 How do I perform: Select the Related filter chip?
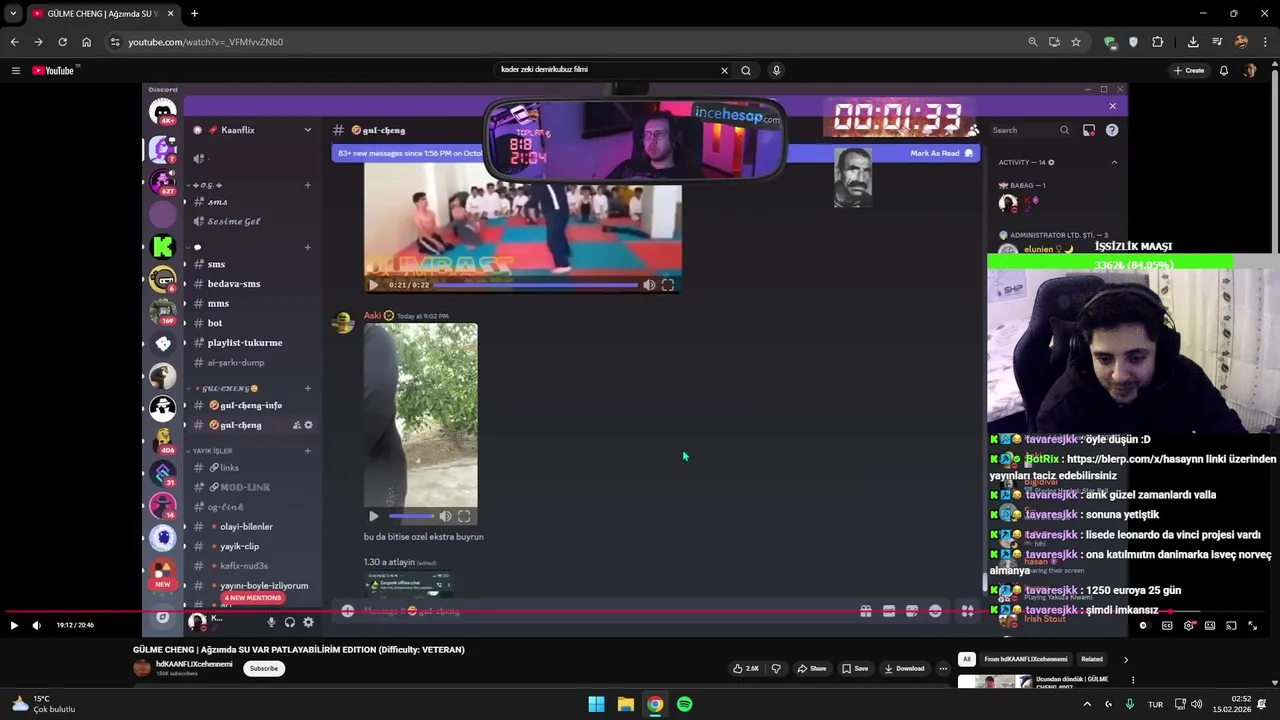click(1092, 659)
